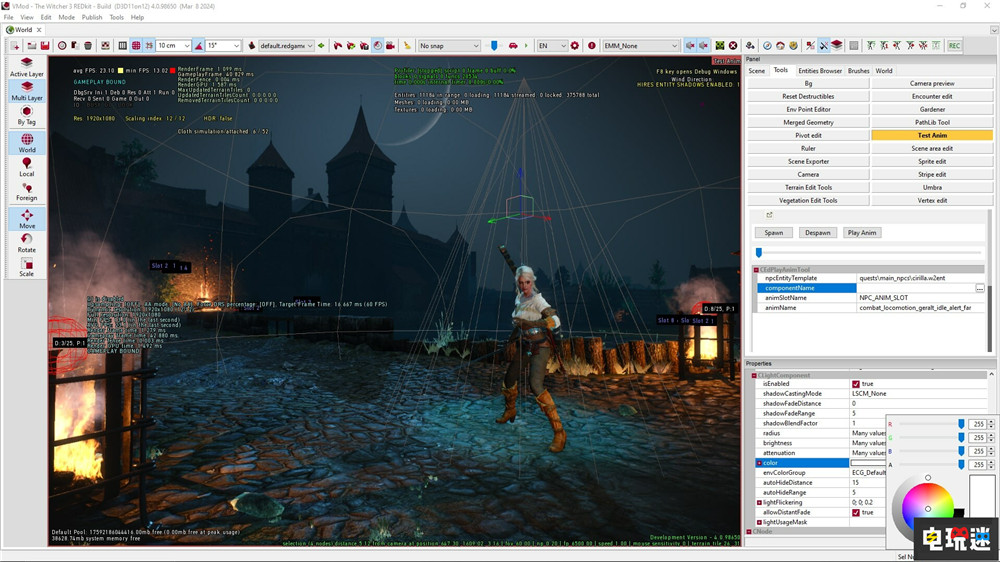Image resolution: width=1000 pixels, height=562 pixels.
Task: Toggle the highlighted clock icon before camera
Action: [378, 46]
